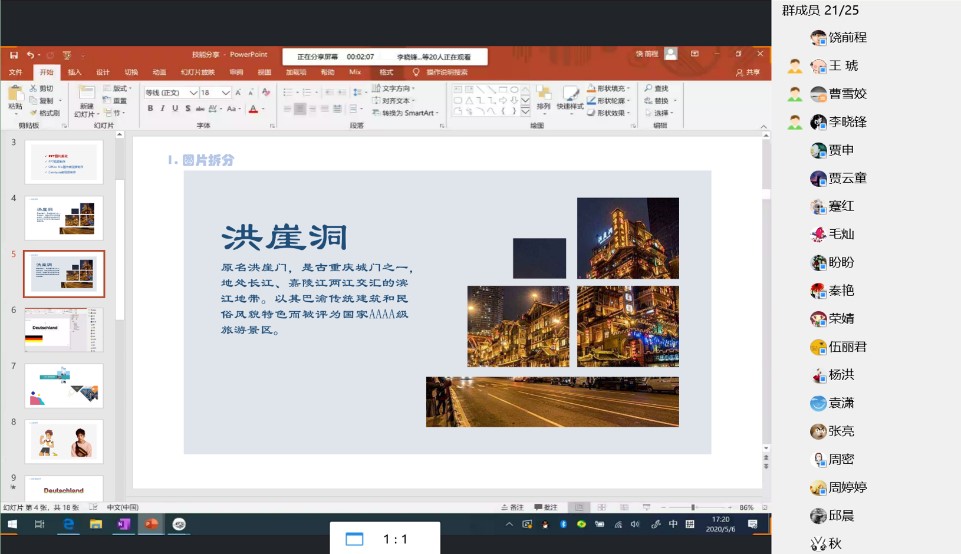Screen dimensions: 961x554
Task: Switch to the Design (设计) tab
Action: tap(103, 72)
